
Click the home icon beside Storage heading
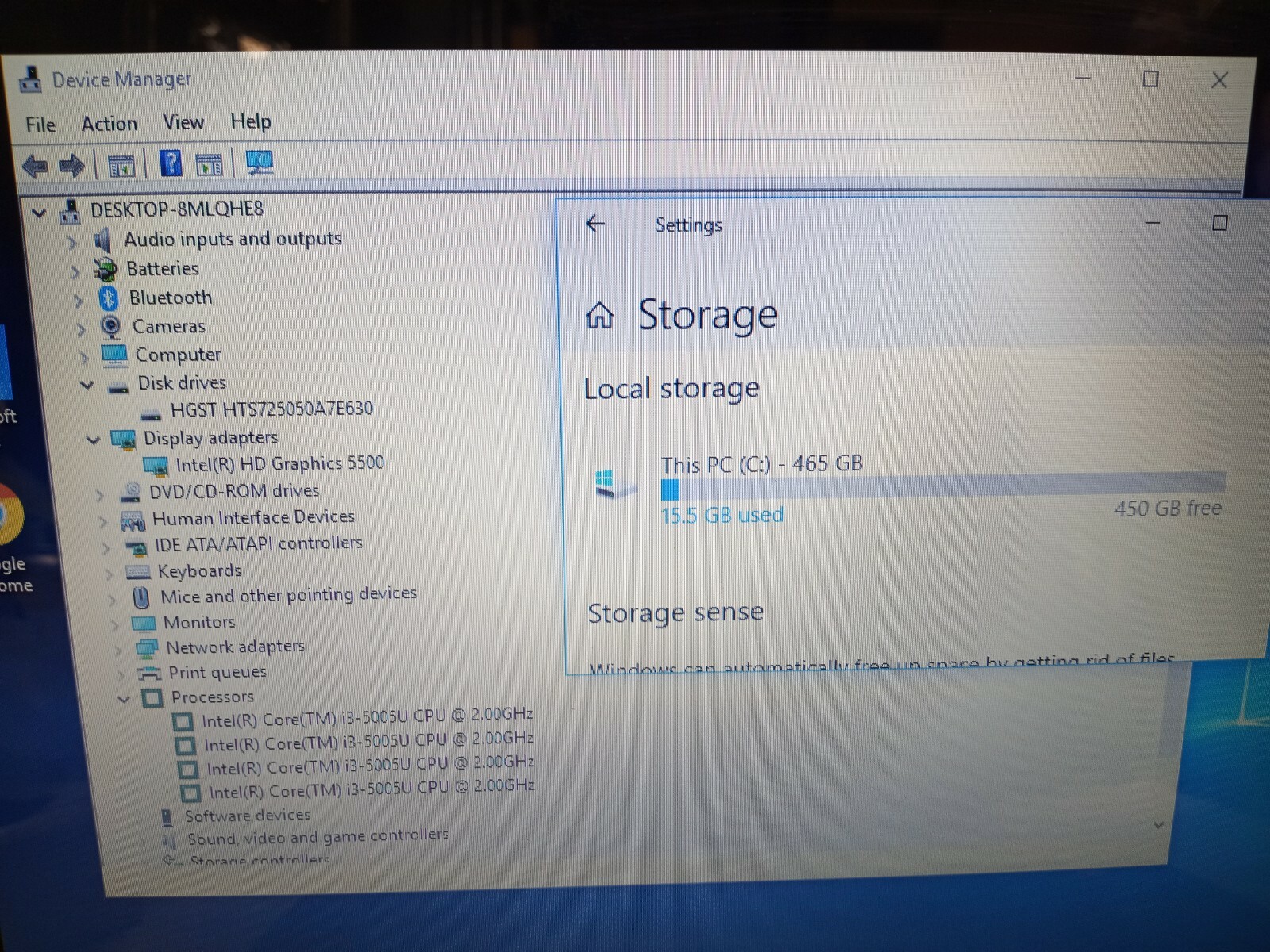[600, 316]
